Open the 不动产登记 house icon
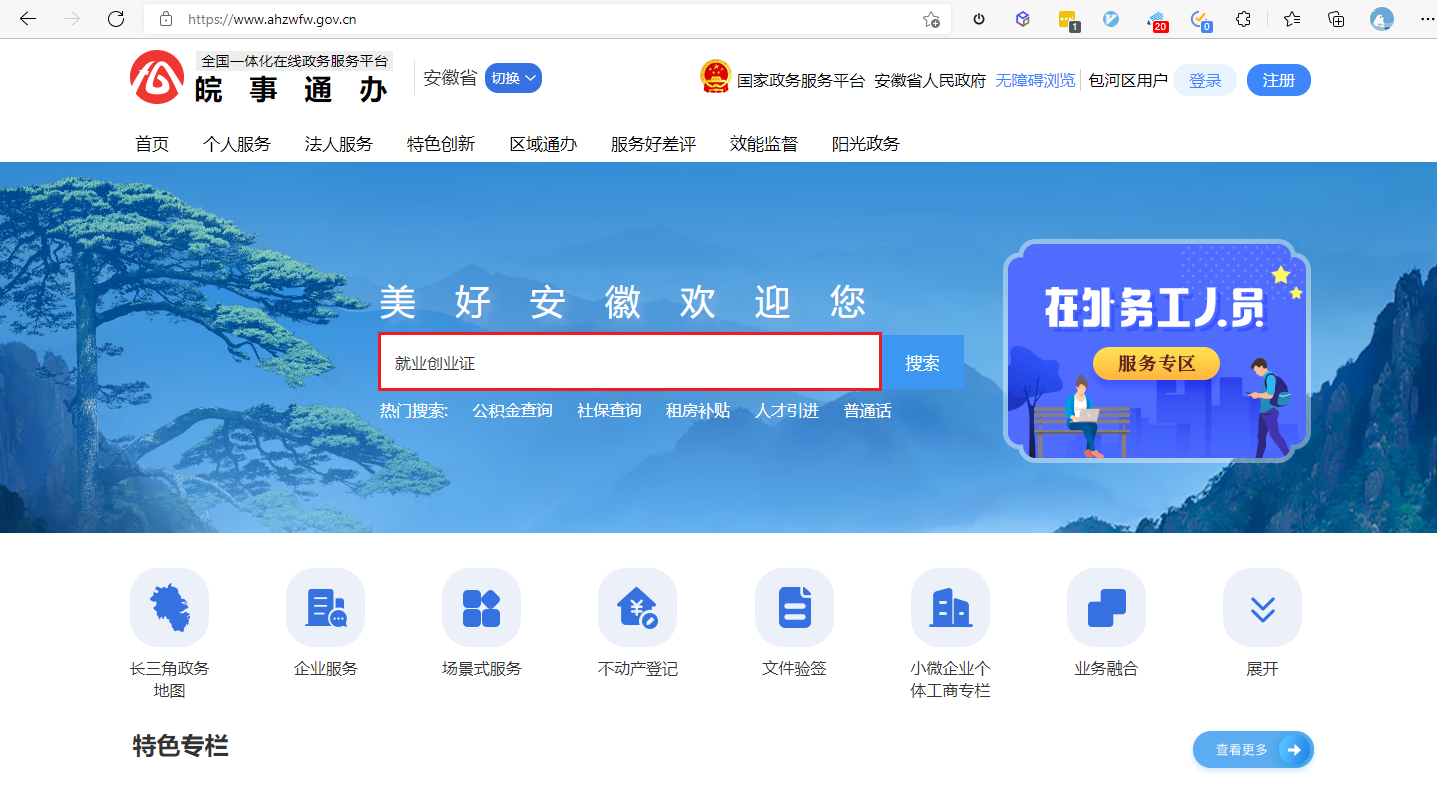The image size is (1437, 786). [x=637, y=607]
